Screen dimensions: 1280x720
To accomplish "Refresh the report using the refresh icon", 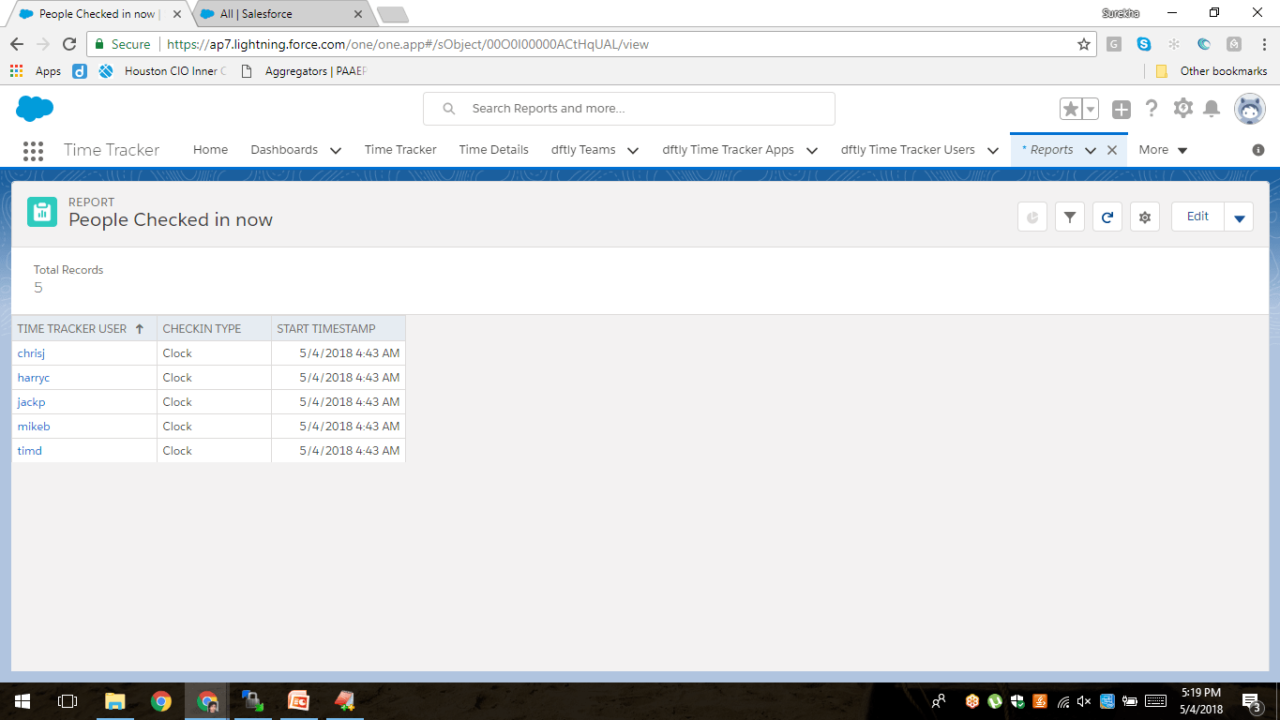I will click(1107, 217).
